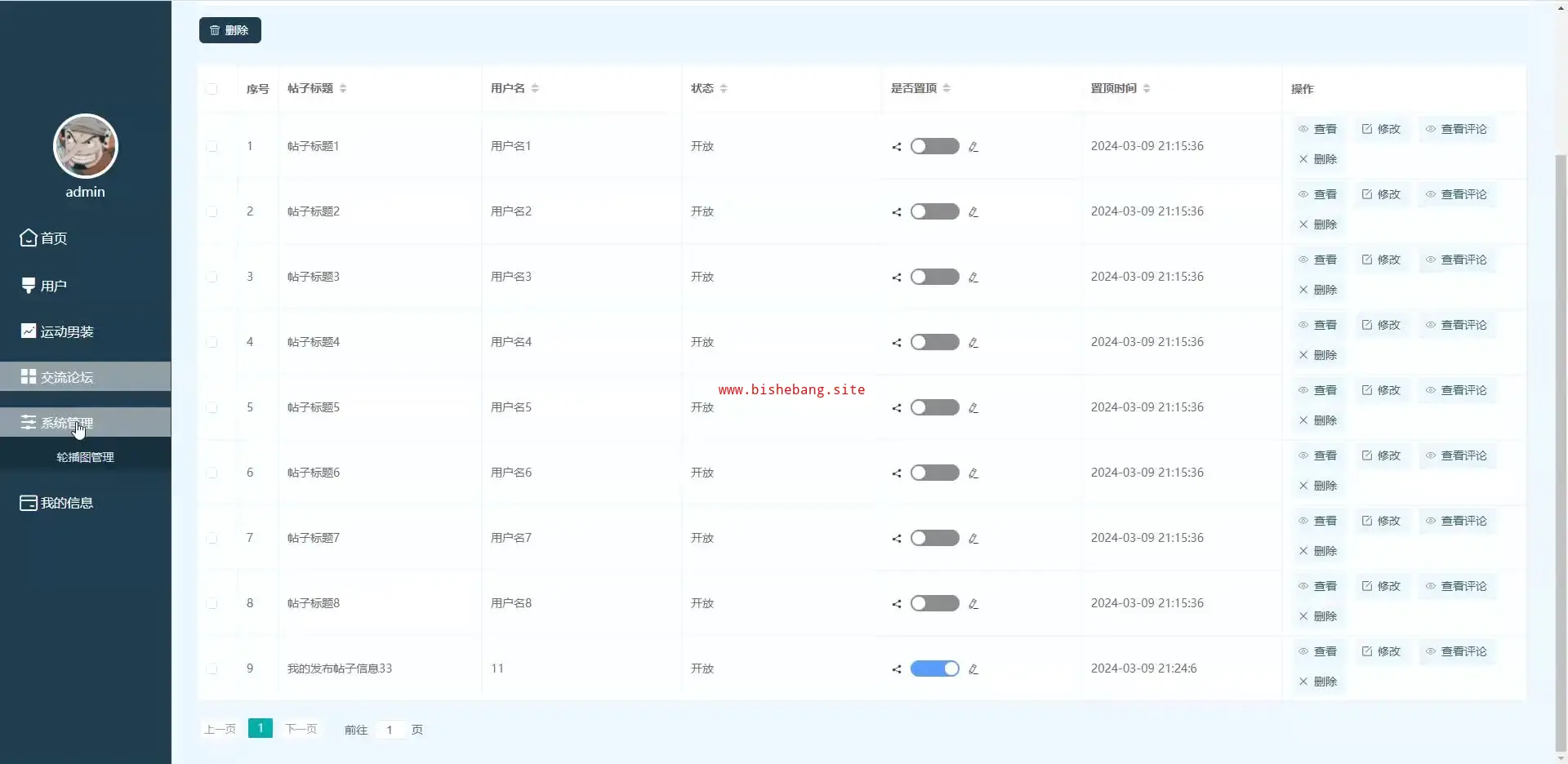Screen dimensions: 1568x764
Task: Sort the table by 置顶时间 column
Action: point(1147,88)
